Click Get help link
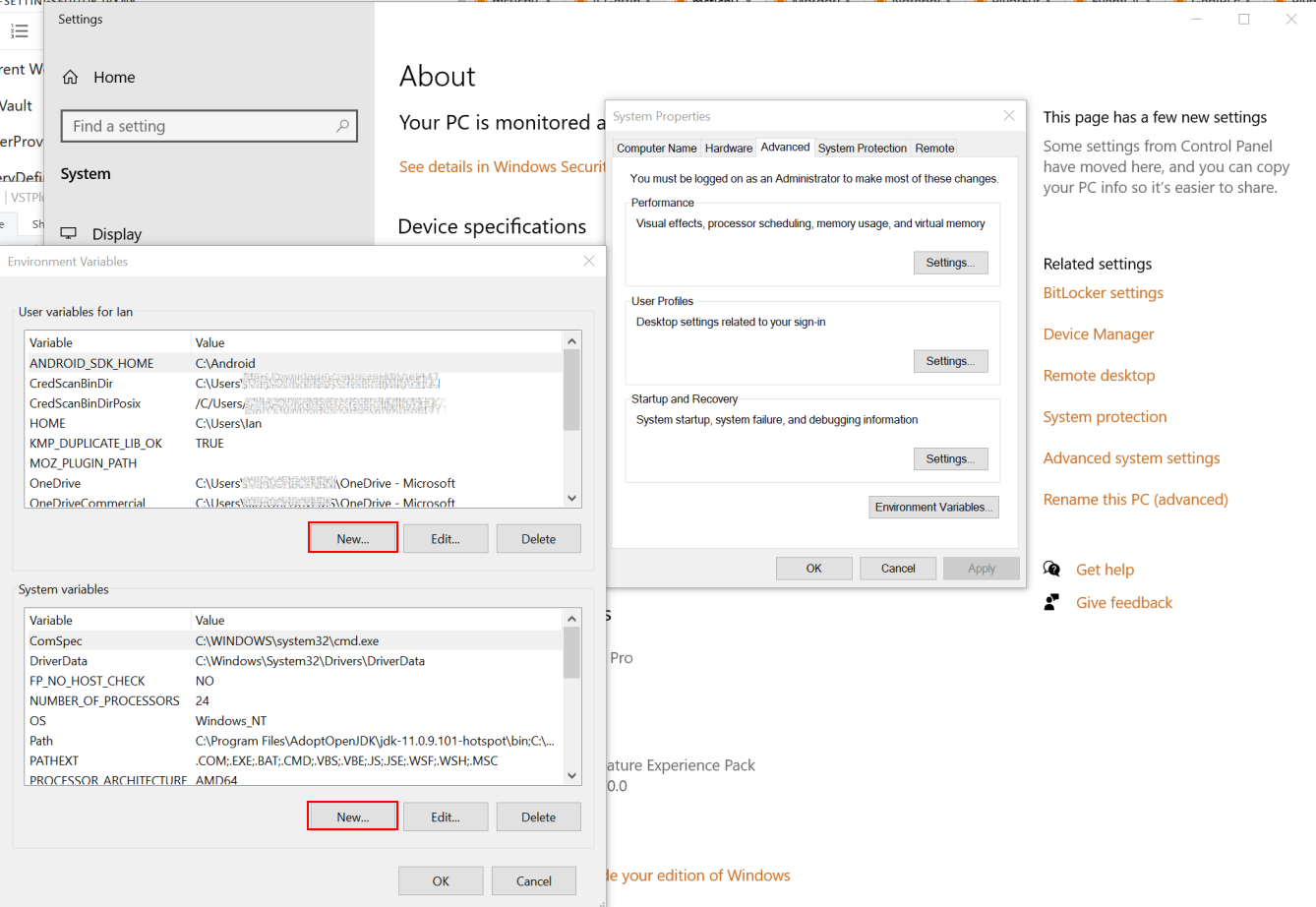The image size is (1316, 907). click(1105, 570)
